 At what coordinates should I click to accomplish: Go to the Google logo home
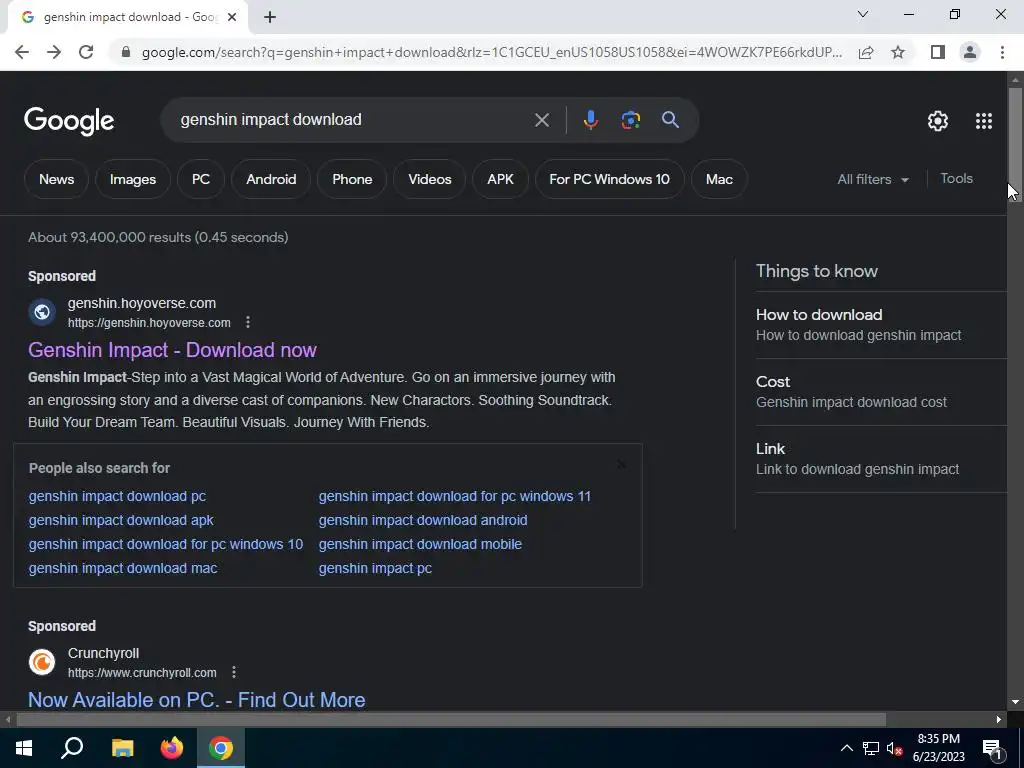pyautogui.click(x=69, y=121)
